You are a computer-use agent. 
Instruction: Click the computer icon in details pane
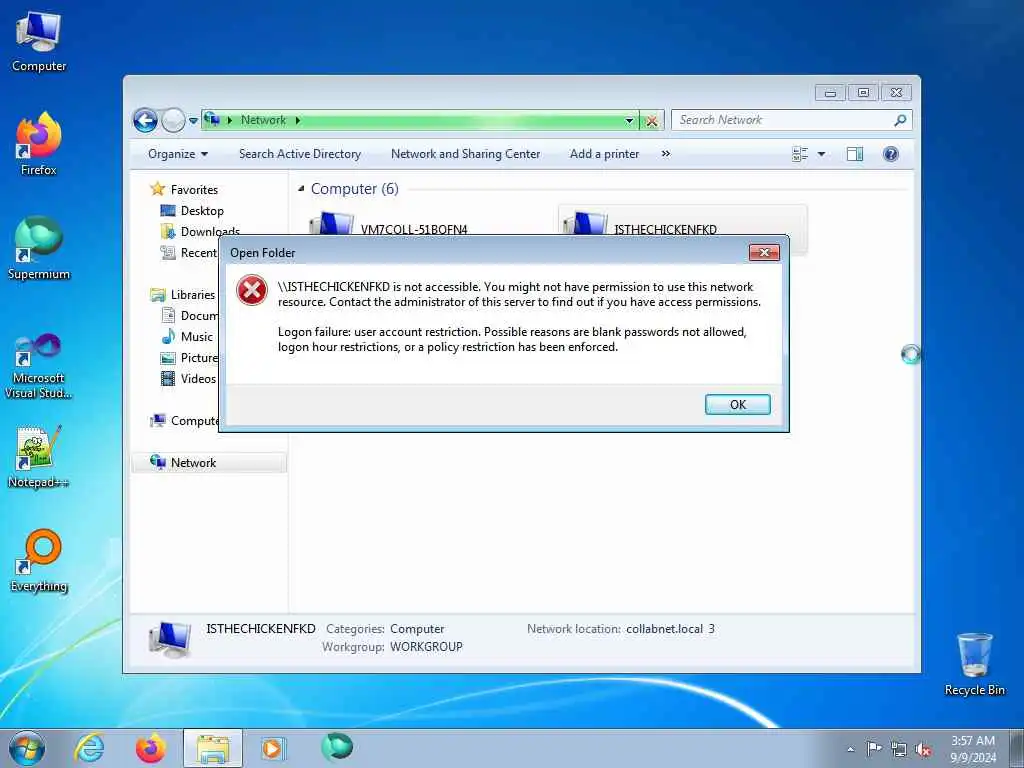(x=170, y=639)
